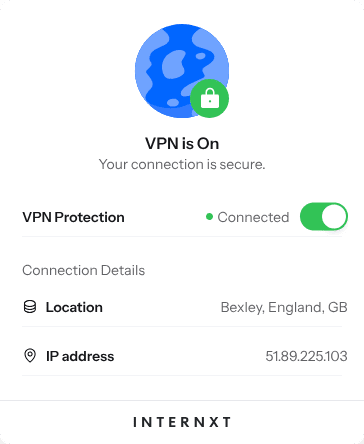364x444 pixels.
Task: Click the blue globe icon
Action: [182, 71]
